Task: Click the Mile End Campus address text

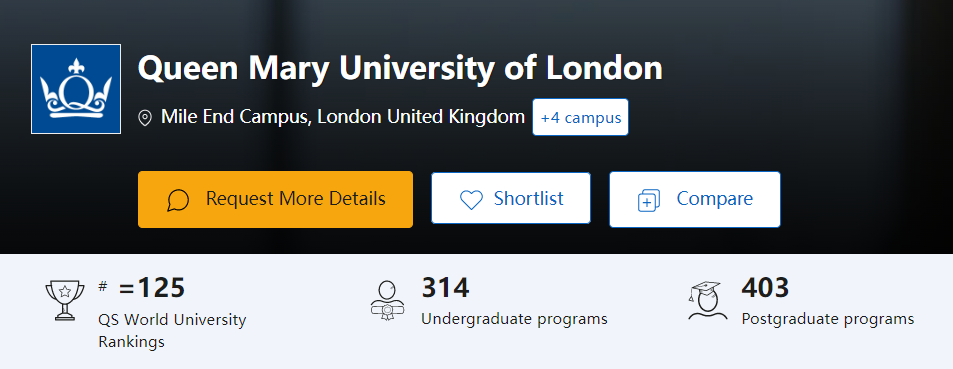Action: click(343, 117)
